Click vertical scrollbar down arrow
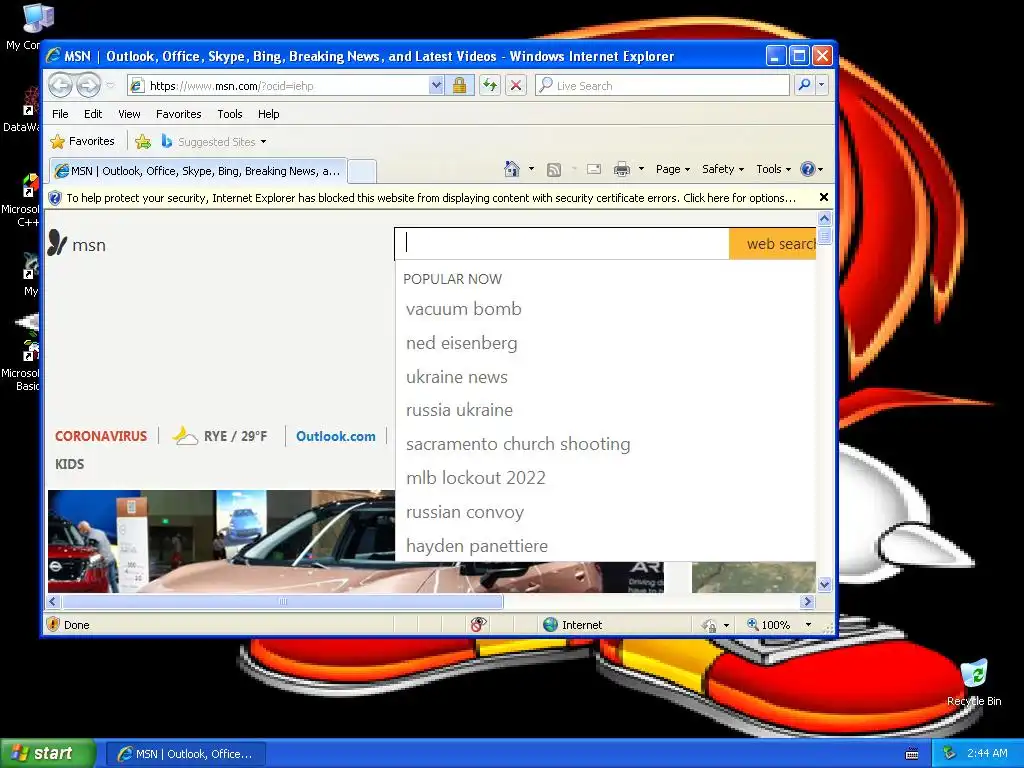The image size is (1024, 768). 824,584
